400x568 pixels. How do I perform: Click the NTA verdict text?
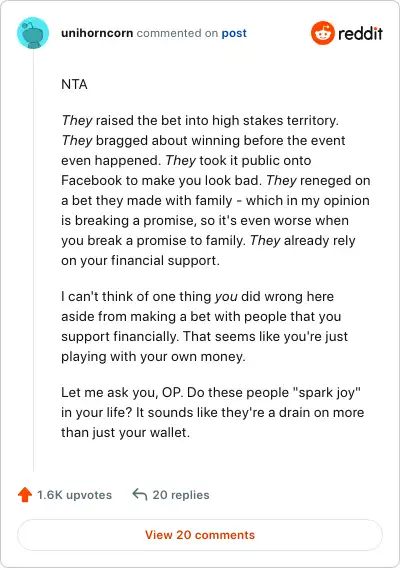coord(74,84)
